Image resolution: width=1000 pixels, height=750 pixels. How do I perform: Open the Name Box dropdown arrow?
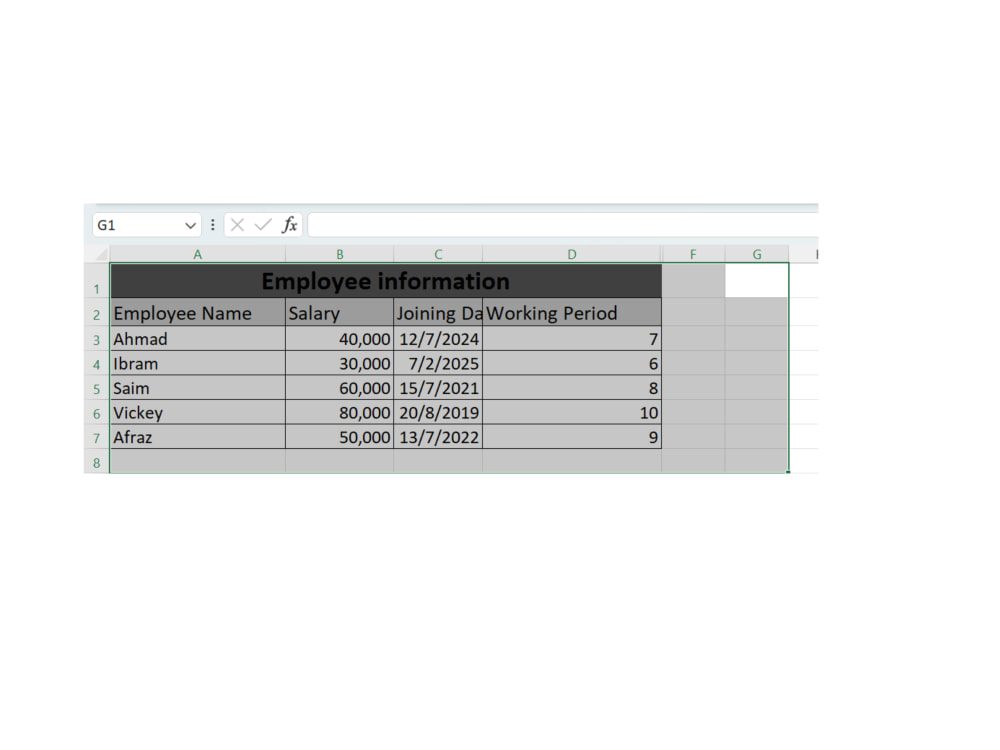tap(190, 225)
